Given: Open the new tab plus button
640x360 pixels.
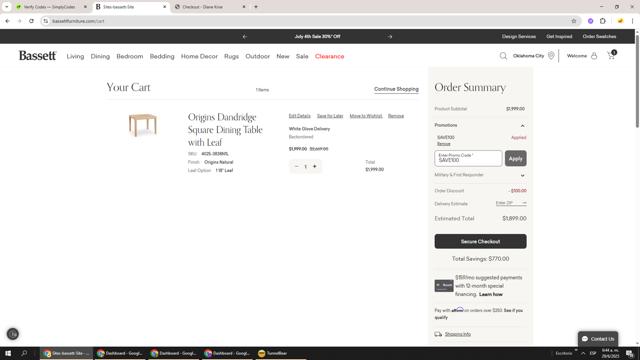Looking at the screenshot, I should 256,7.
